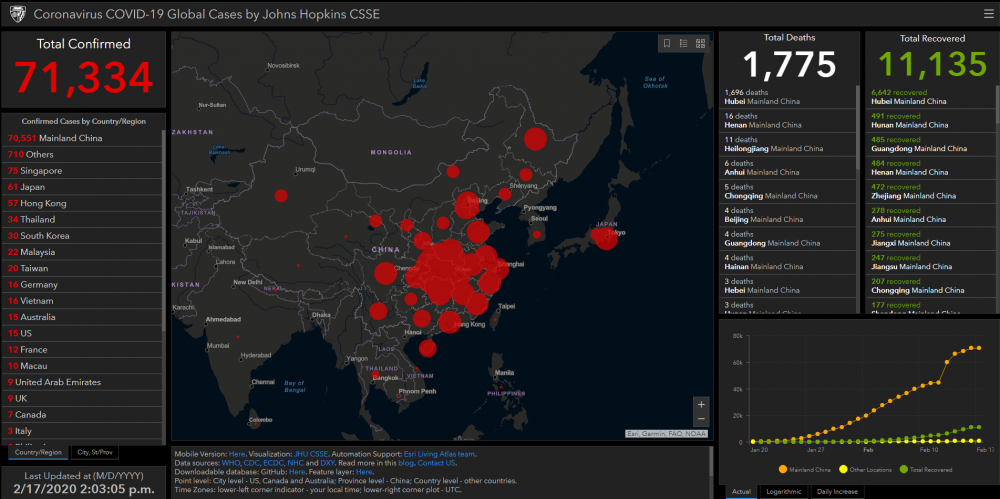Select the 710 Others row
This screenshot has height=499, width=1000.
[x=82, y=154]
